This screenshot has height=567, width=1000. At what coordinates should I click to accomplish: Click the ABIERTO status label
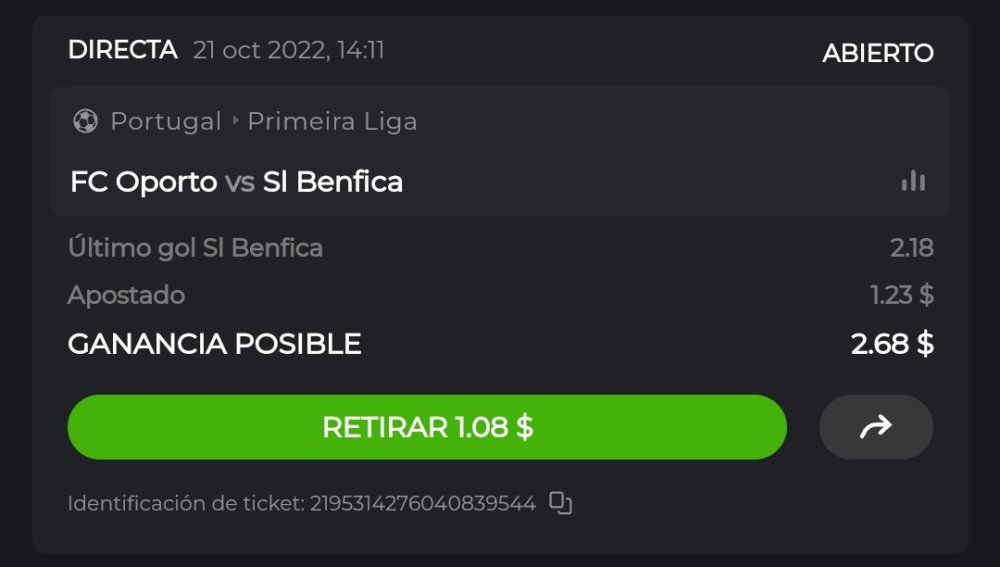point(877,53)
